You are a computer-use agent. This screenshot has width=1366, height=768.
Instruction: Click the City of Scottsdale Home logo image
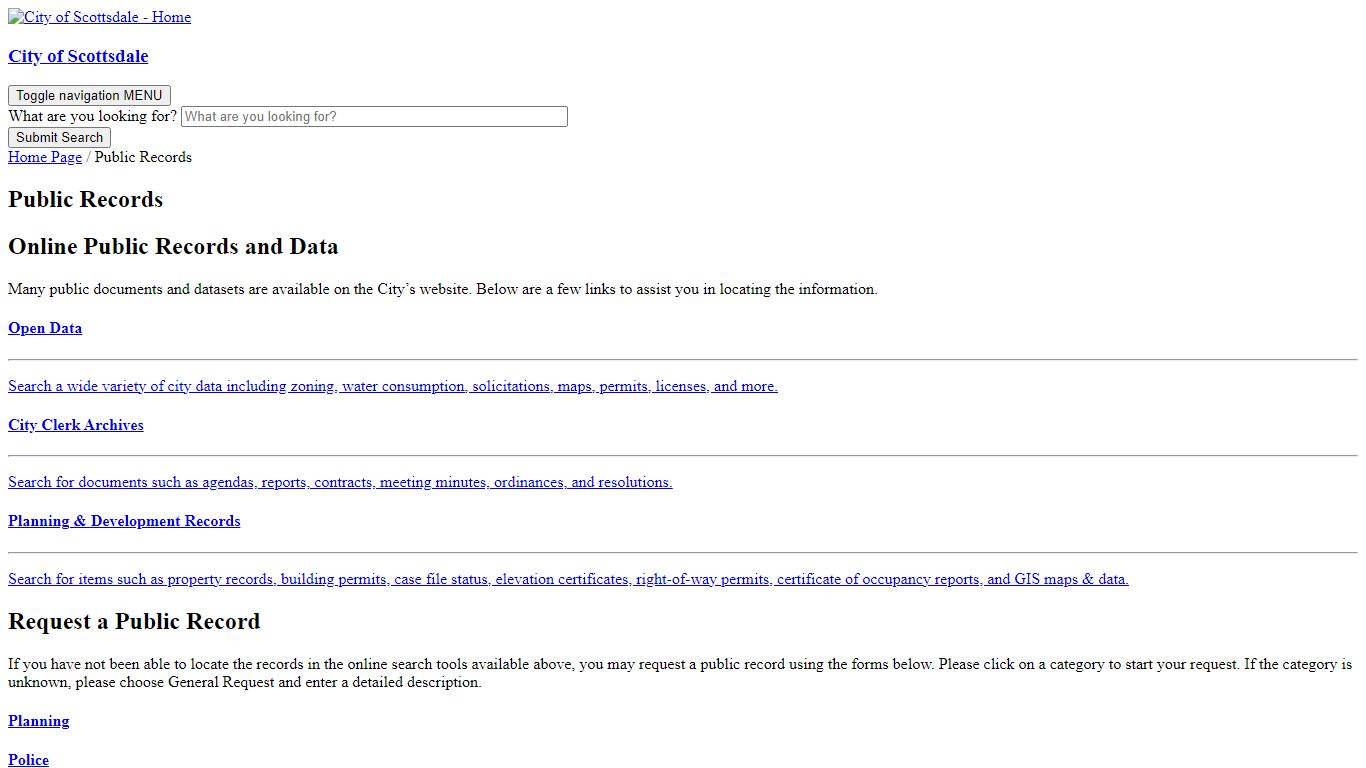[99, 17]
